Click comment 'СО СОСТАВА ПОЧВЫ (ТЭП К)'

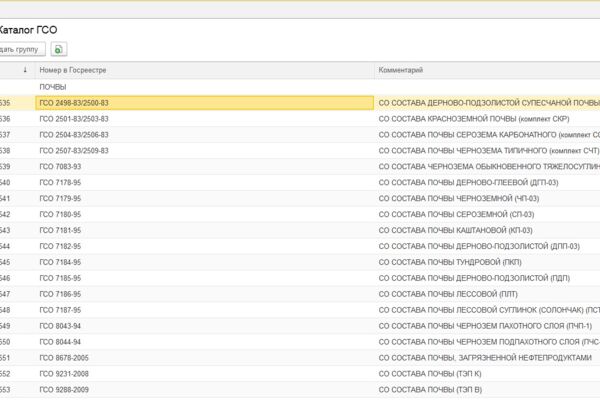(430, 374)
